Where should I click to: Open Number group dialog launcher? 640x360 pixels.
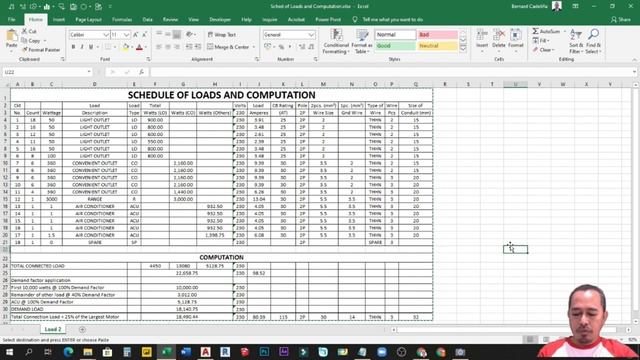point(316,60)
